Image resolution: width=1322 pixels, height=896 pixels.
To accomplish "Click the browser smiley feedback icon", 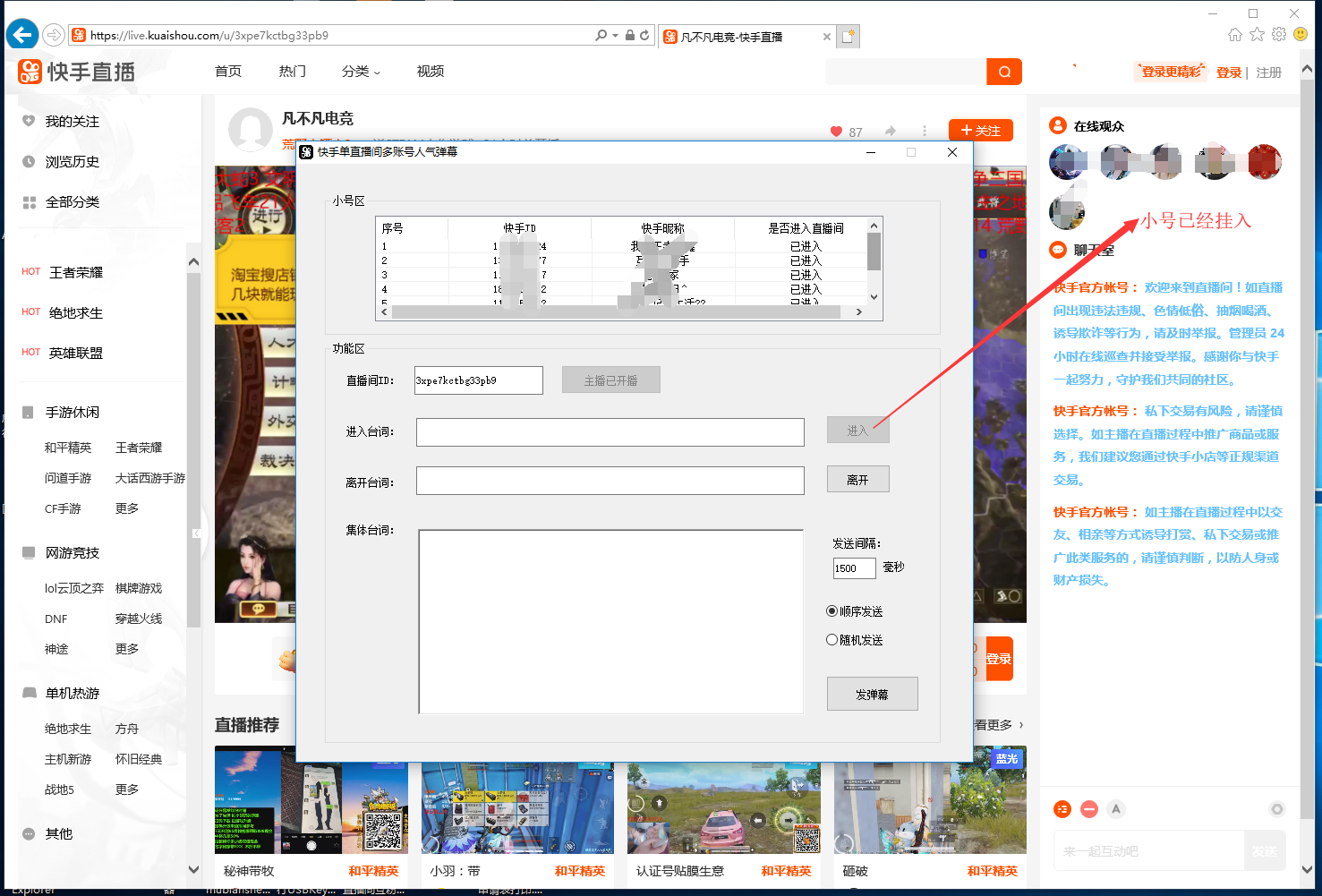I will pos(1301,34).
